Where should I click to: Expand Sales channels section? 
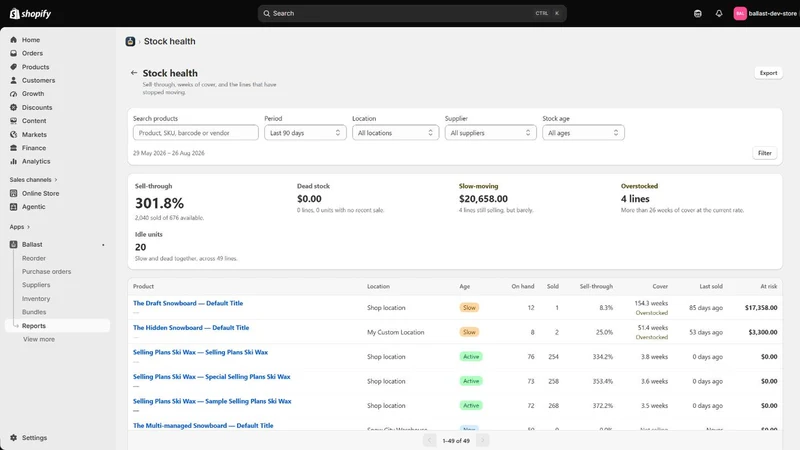(x=33, y=180)
